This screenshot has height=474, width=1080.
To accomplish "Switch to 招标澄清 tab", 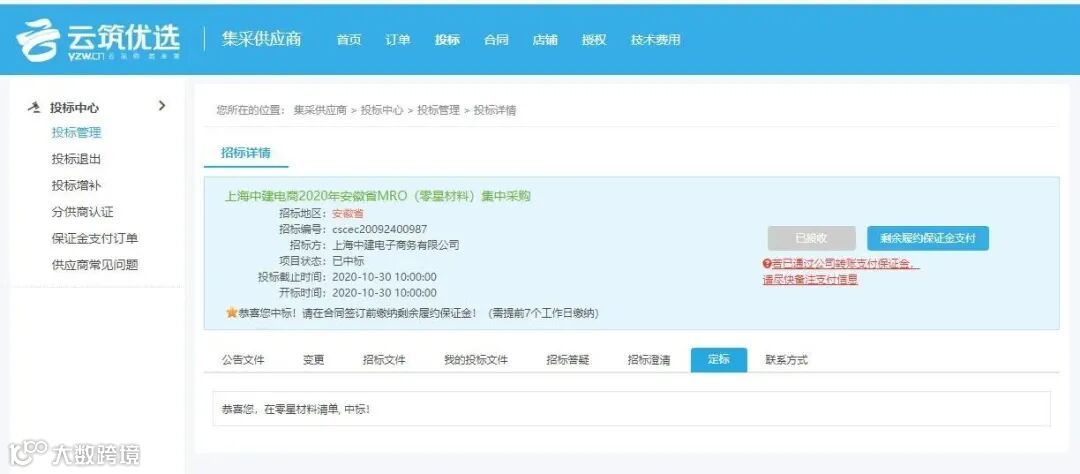I will click(649, 360).
